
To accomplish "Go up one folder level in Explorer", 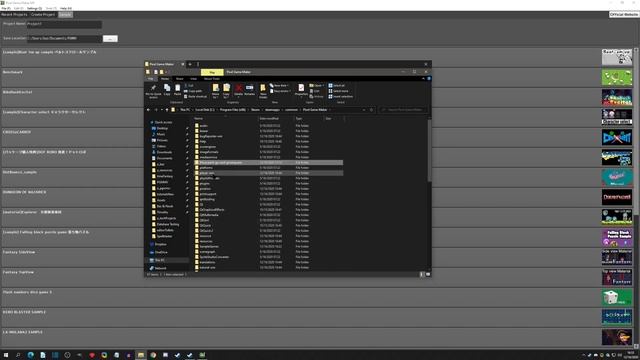I will point(167,110).
